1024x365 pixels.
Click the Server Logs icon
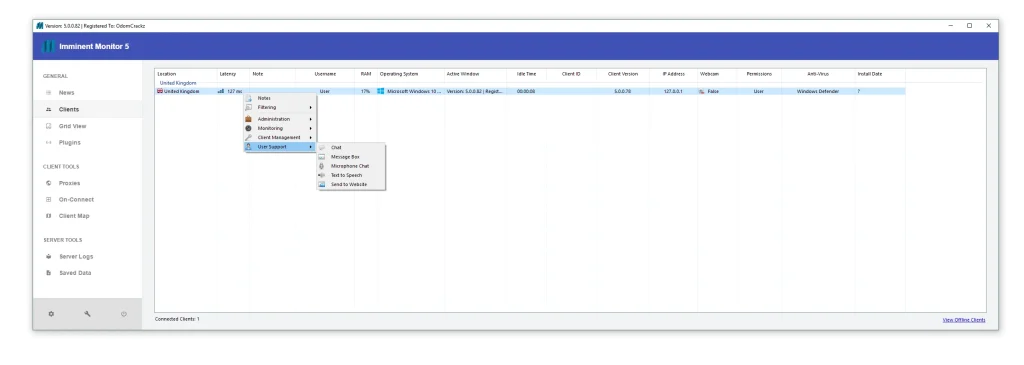click(x=48, y=257)
